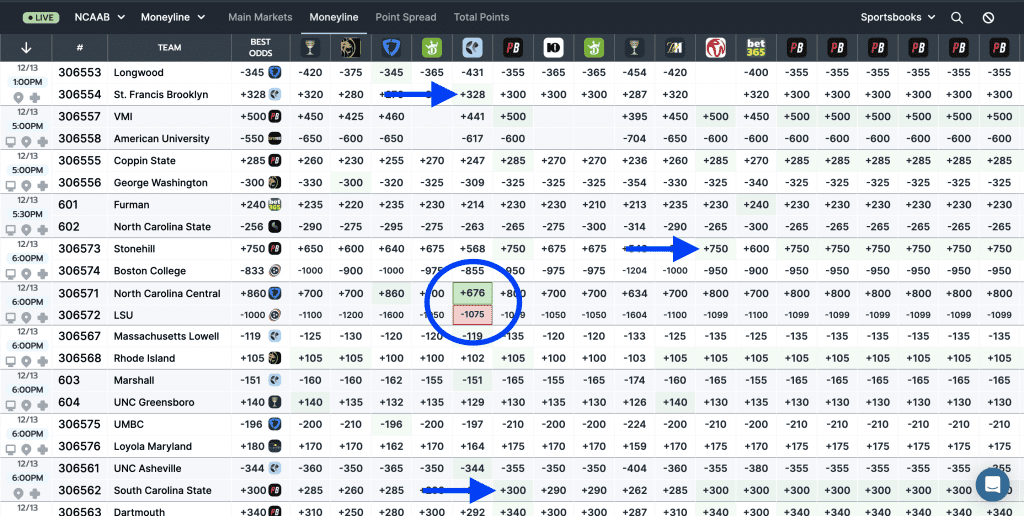Image resolution: width=1024 pixels, height=516 pixels.
Task: Click the plus icon for VMI game
Action: 42,141
